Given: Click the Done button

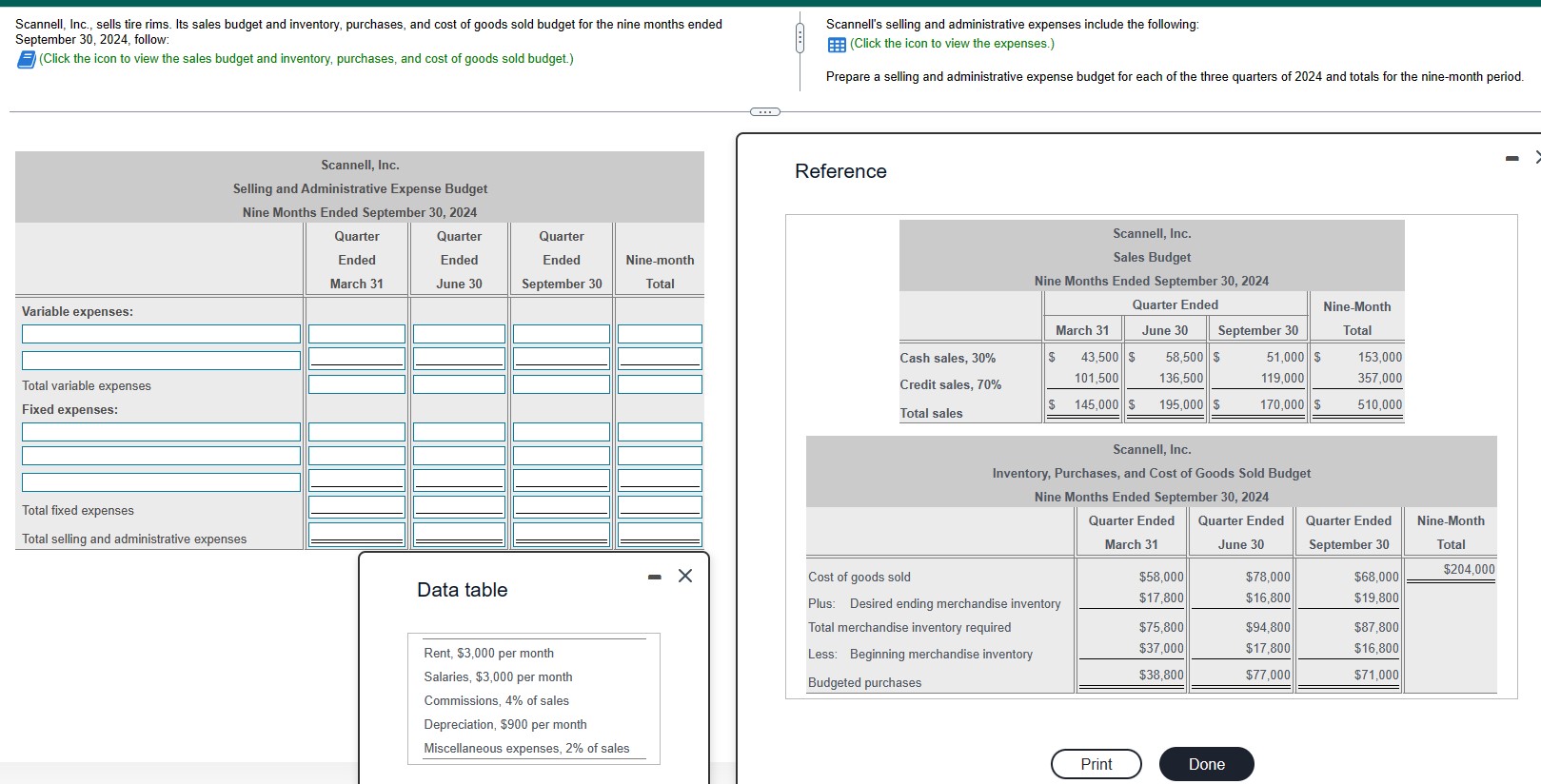Looking at the screenshot, I should 1206,764.
